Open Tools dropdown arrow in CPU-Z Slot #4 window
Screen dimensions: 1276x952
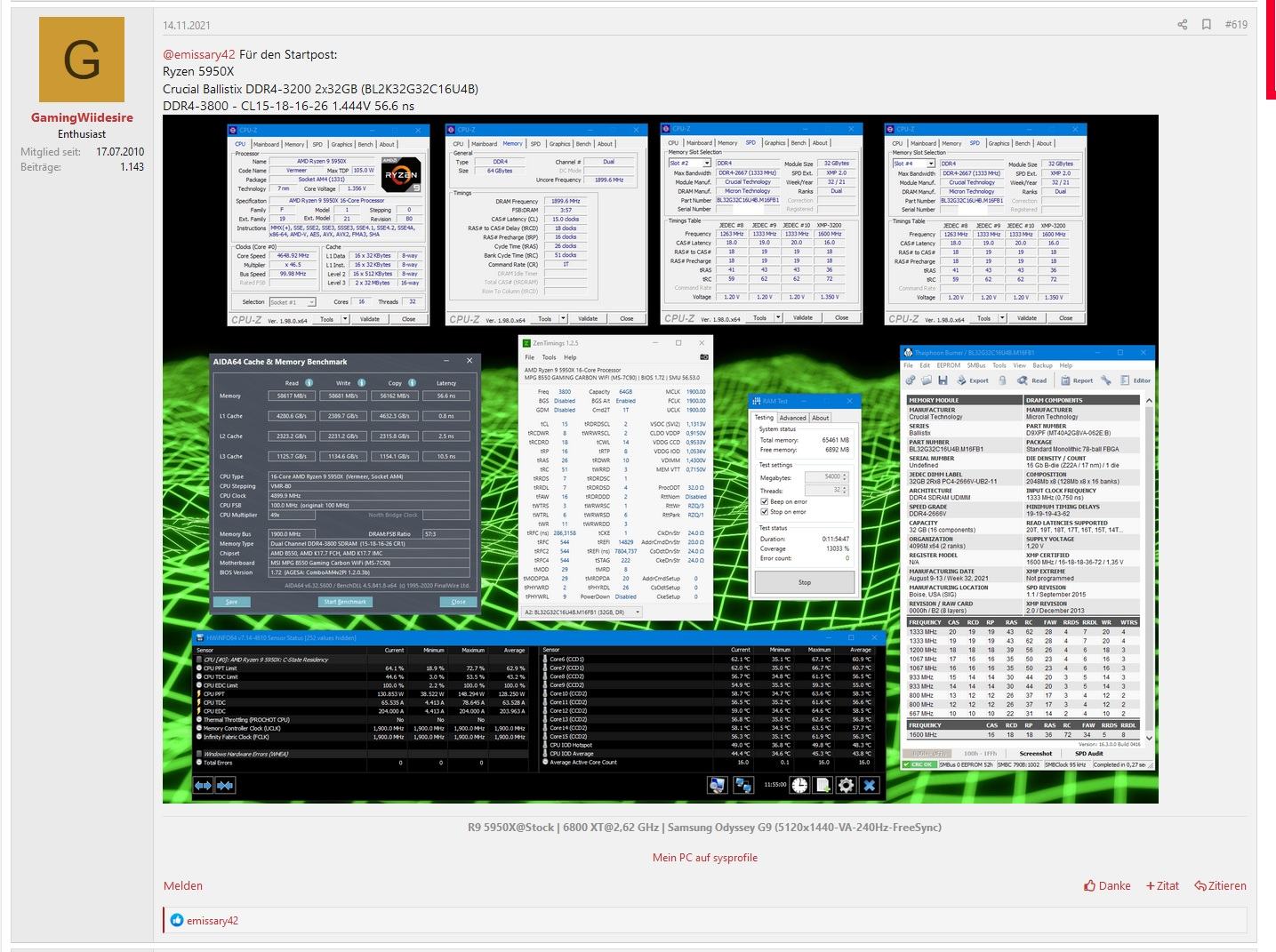pos(1002,317)
